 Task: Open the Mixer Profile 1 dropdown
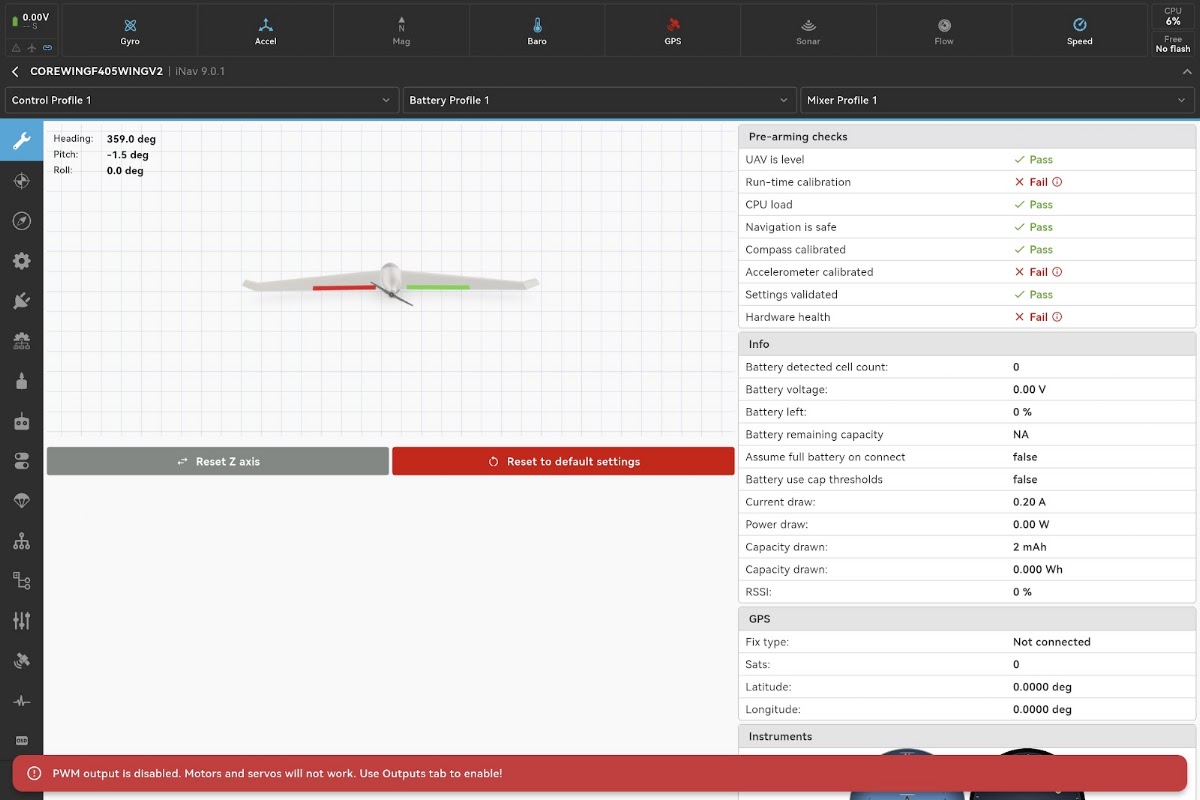997,100
